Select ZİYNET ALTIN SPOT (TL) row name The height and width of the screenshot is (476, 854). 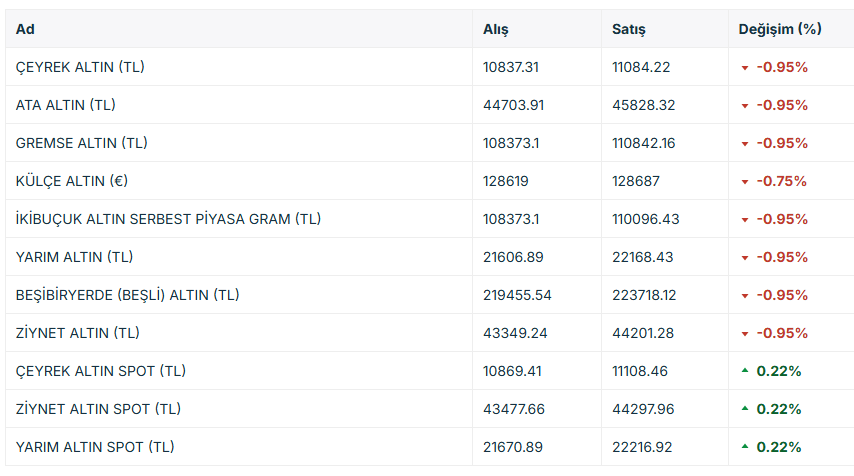tap(98, 409)
